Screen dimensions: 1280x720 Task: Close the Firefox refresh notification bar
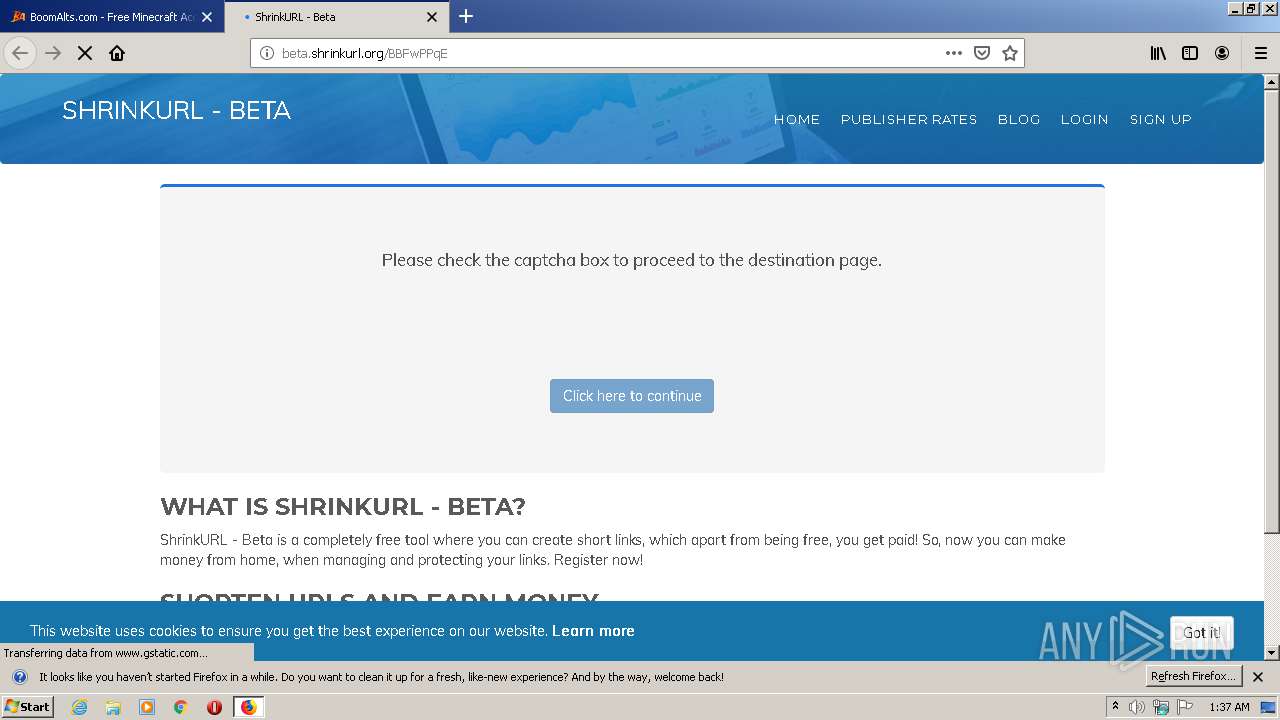[1258, 677]
